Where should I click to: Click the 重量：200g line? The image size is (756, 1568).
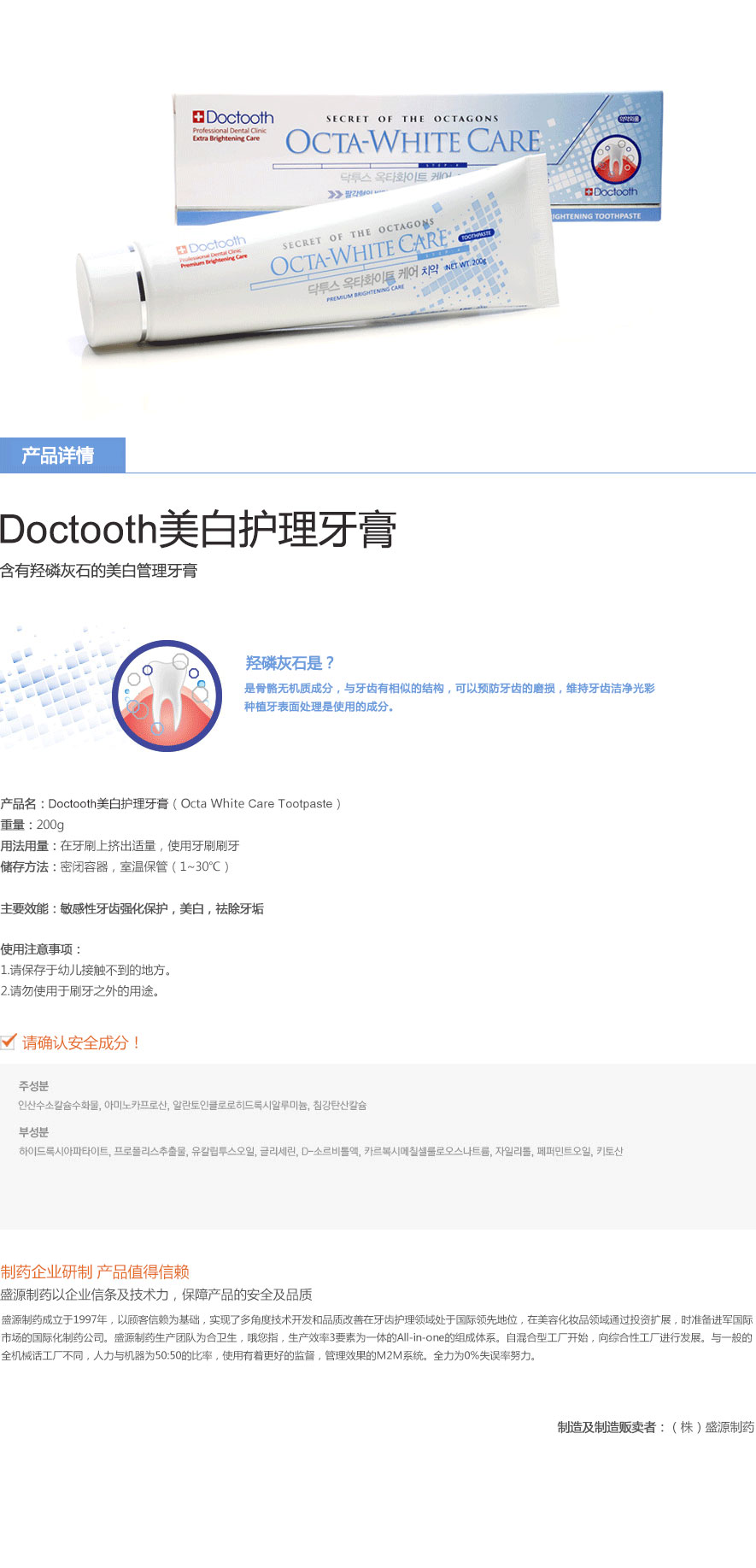pyautogui.click(x=32, y=825)
